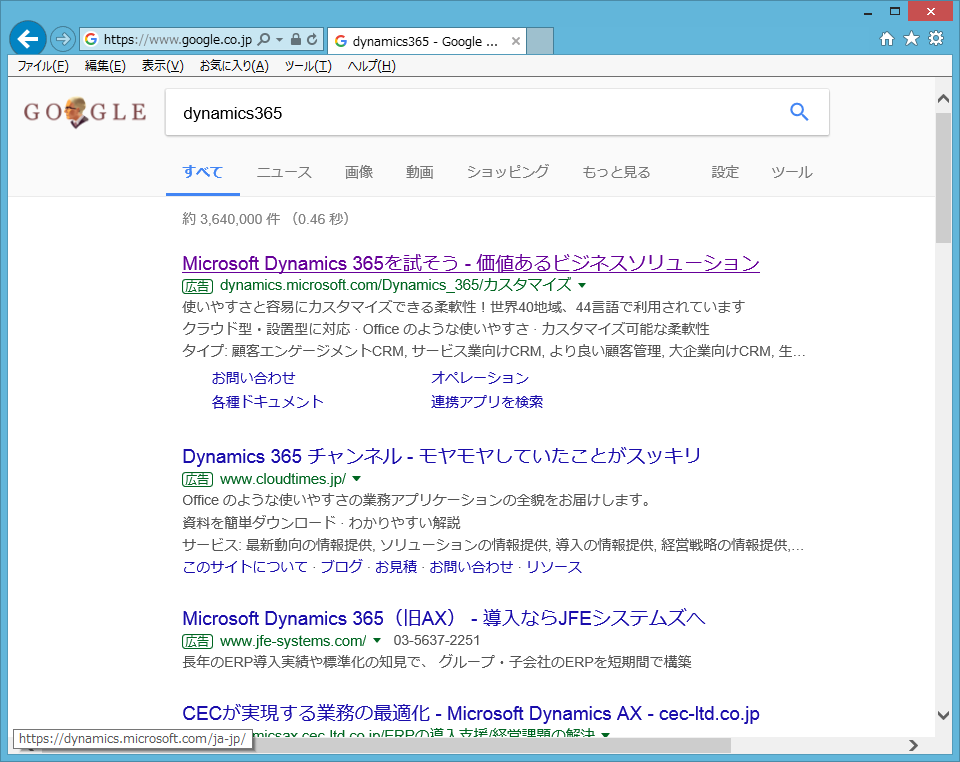Open the 編集(E) menu
Viewport: 960px width, 762px height.
pos(105,66)
